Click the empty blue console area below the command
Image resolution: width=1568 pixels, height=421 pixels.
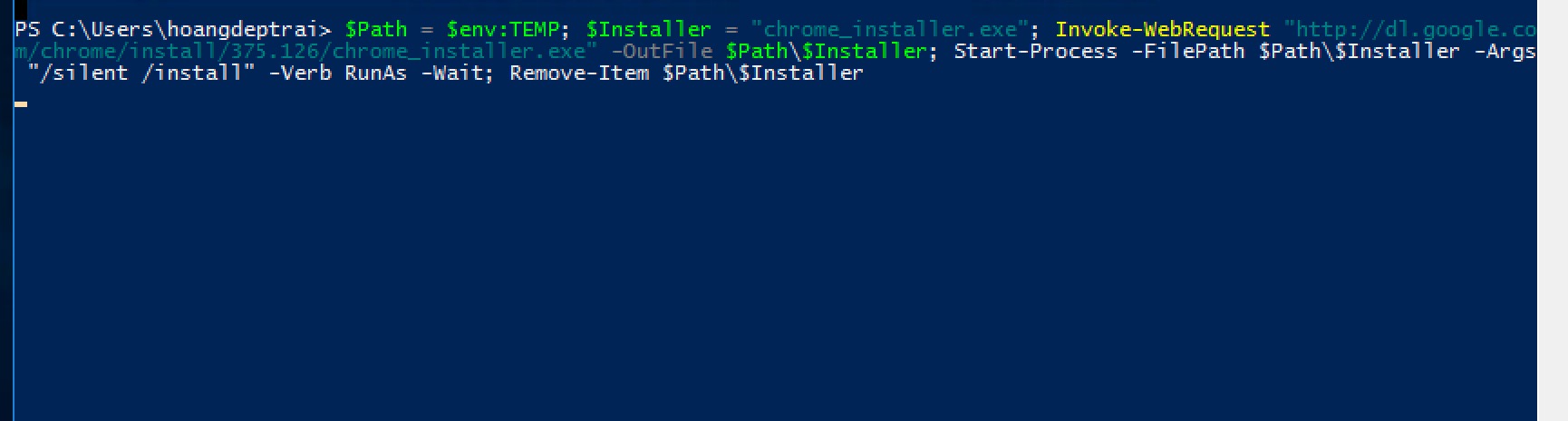point(770,272)
